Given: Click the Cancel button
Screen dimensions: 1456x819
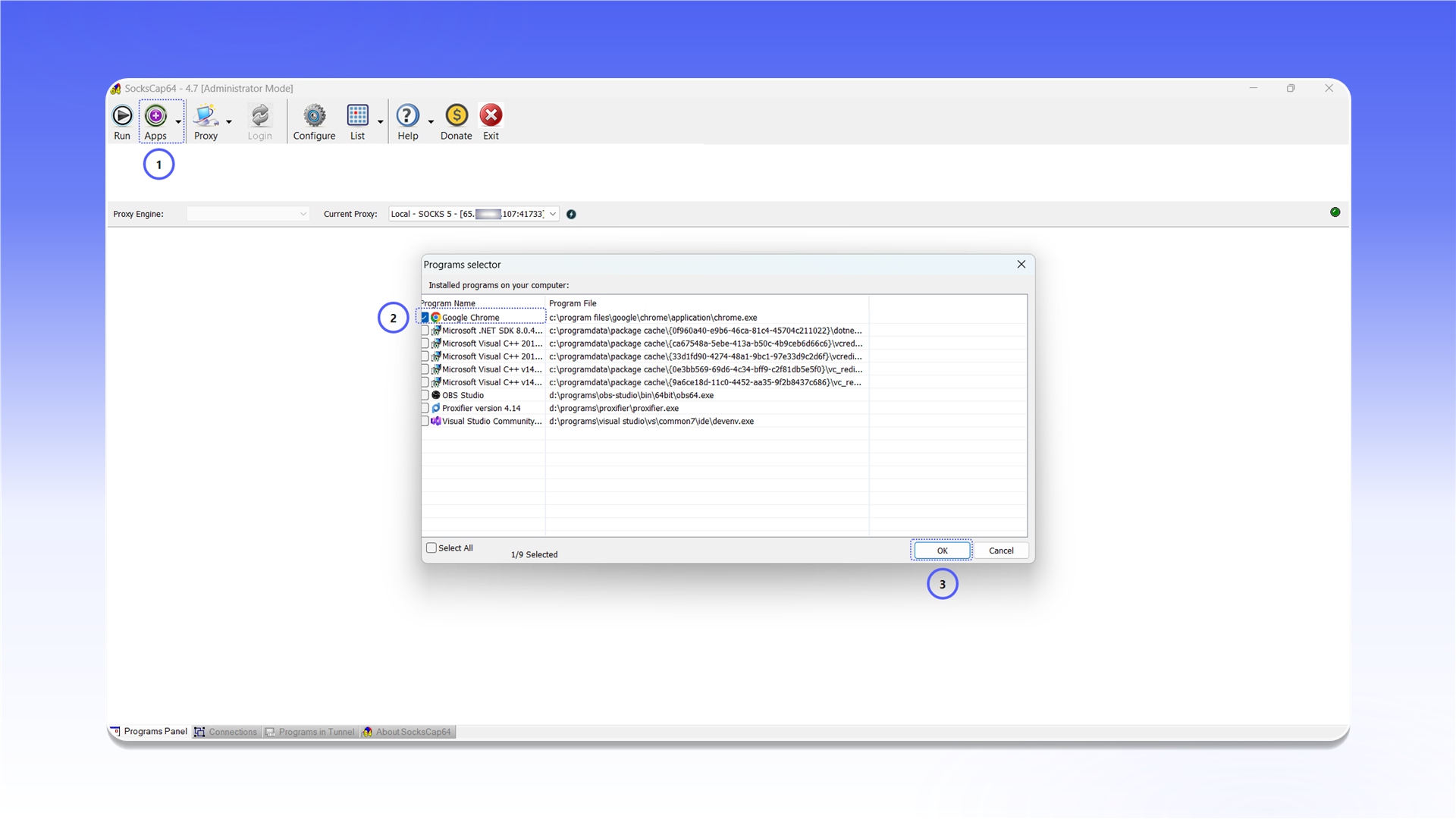Looking at the screenshot, I should [1001, 551].
